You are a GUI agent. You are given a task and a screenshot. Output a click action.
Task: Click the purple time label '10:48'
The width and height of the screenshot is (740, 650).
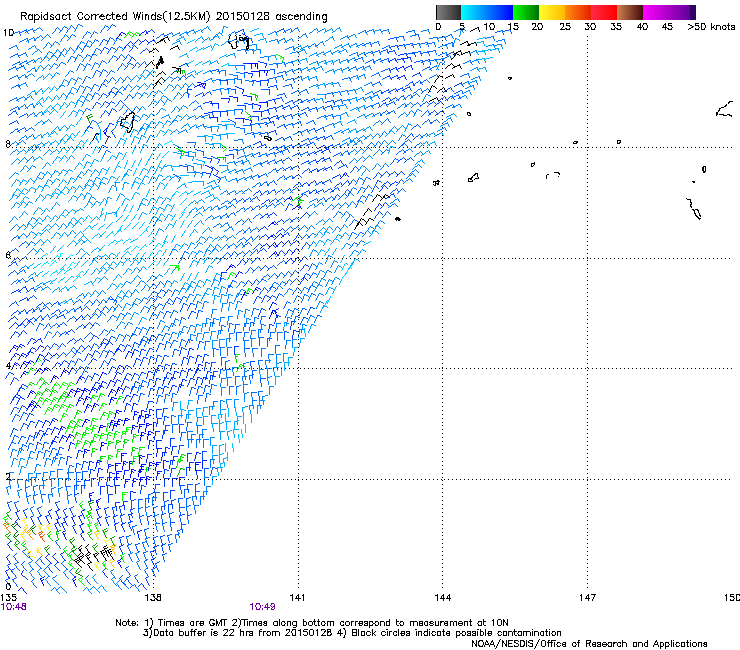click(14, 607)
